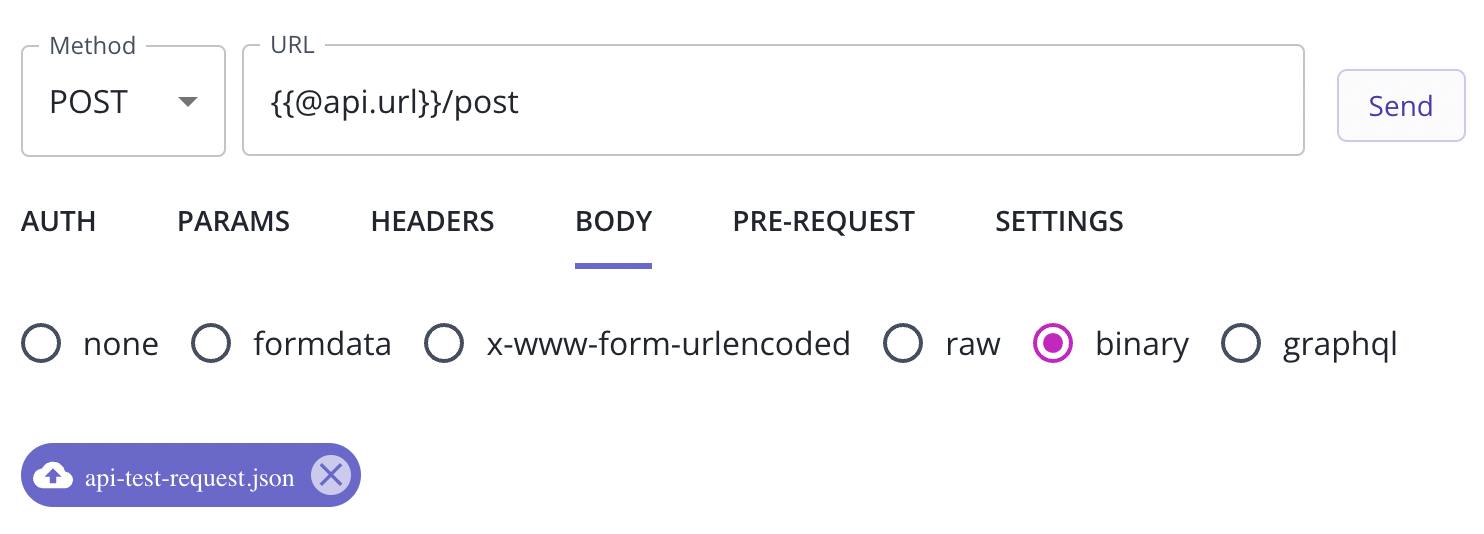Click the binary radio button
Viewport: 1484px width, 534px height.
(1053, 345)
